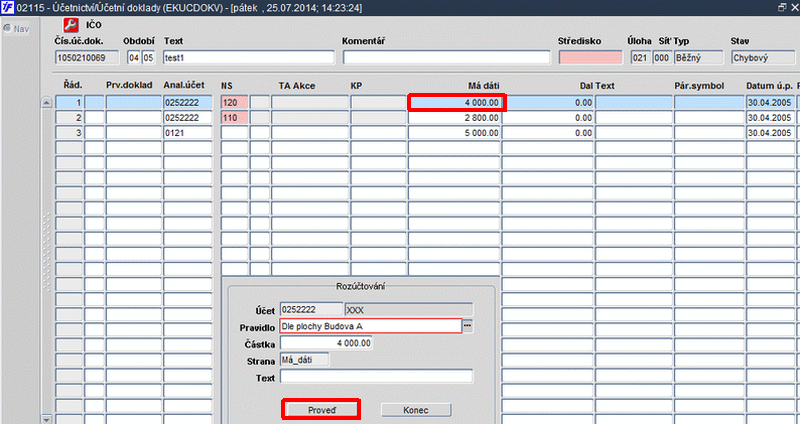
Task: Click the Dal value 0.00 in row 1
Action: pyautogui.click(x=548, y=103)
